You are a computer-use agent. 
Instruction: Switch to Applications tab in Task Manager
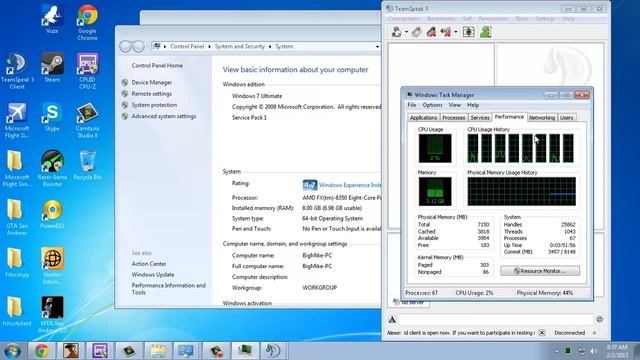[x=423, y=118]
